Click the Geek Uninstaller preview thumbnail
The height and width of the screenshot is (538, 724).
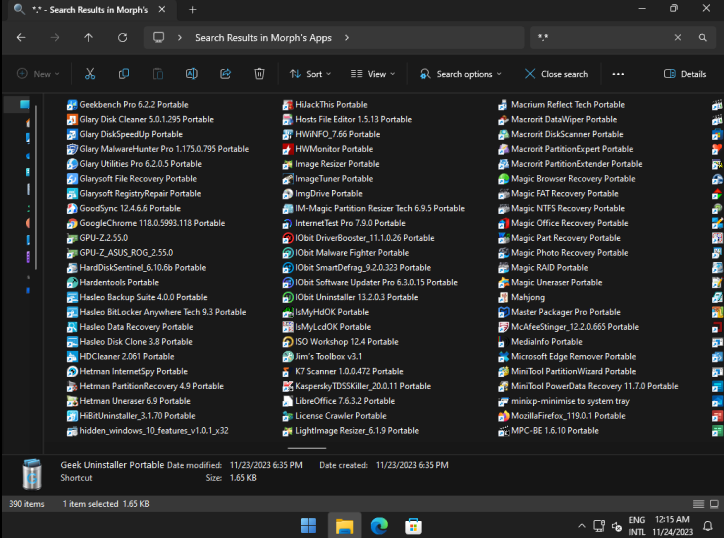32,474
